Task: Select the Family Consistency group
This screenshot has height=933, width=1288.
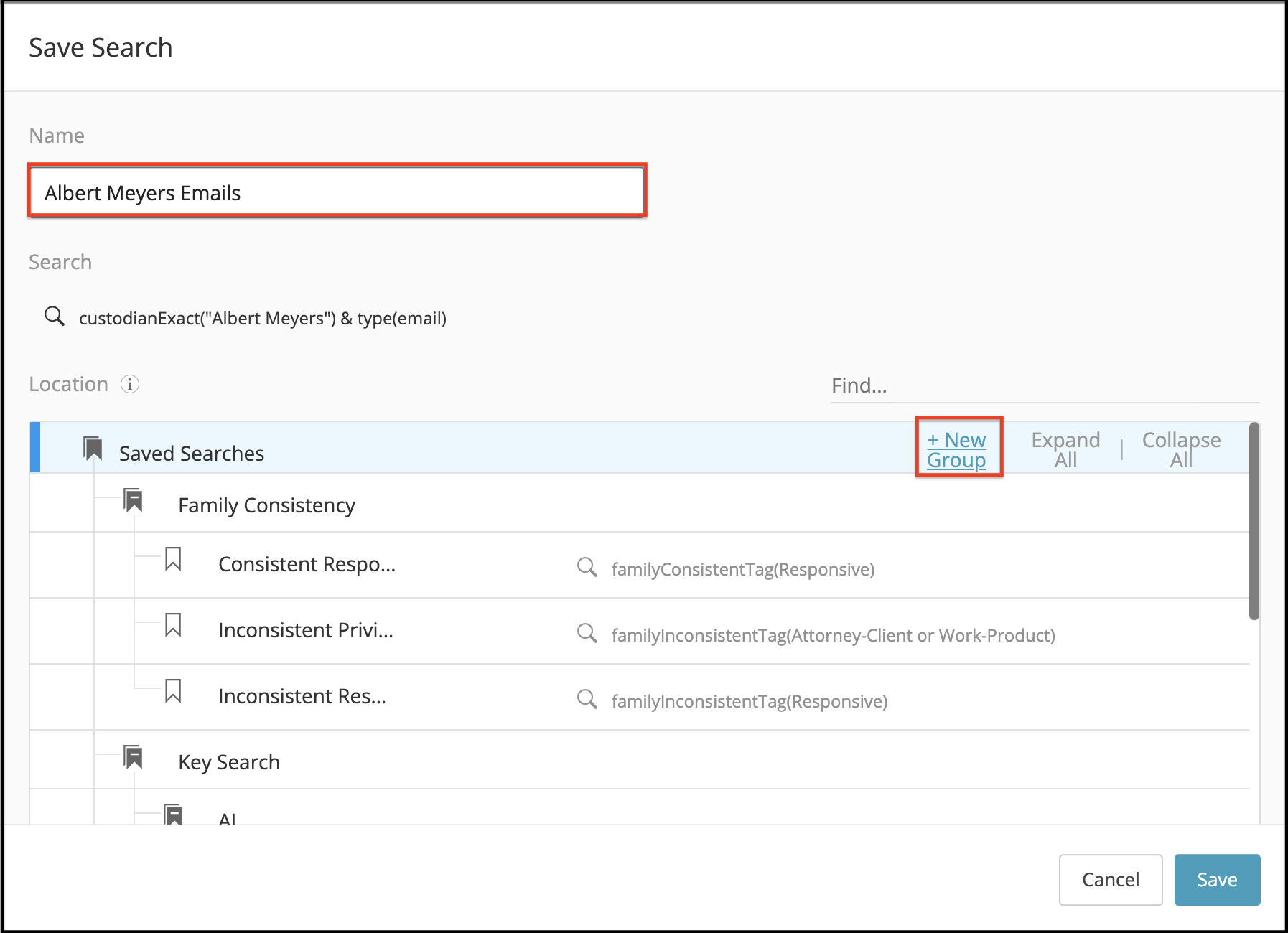Action: [x=639, y=503]
